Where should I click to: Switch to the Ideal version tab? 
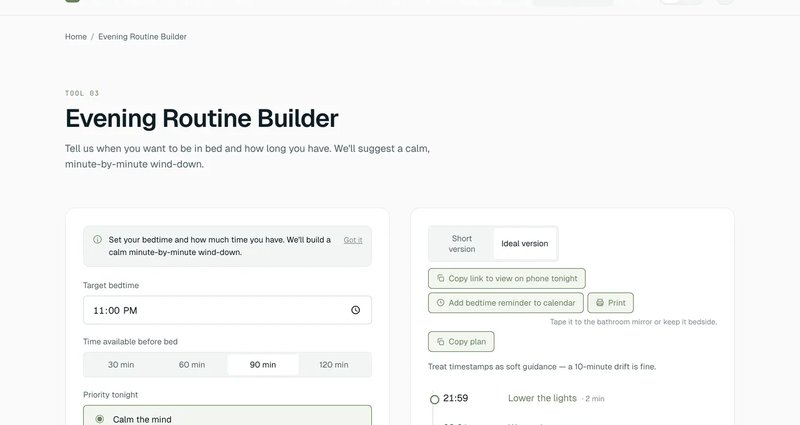(524, 244)
